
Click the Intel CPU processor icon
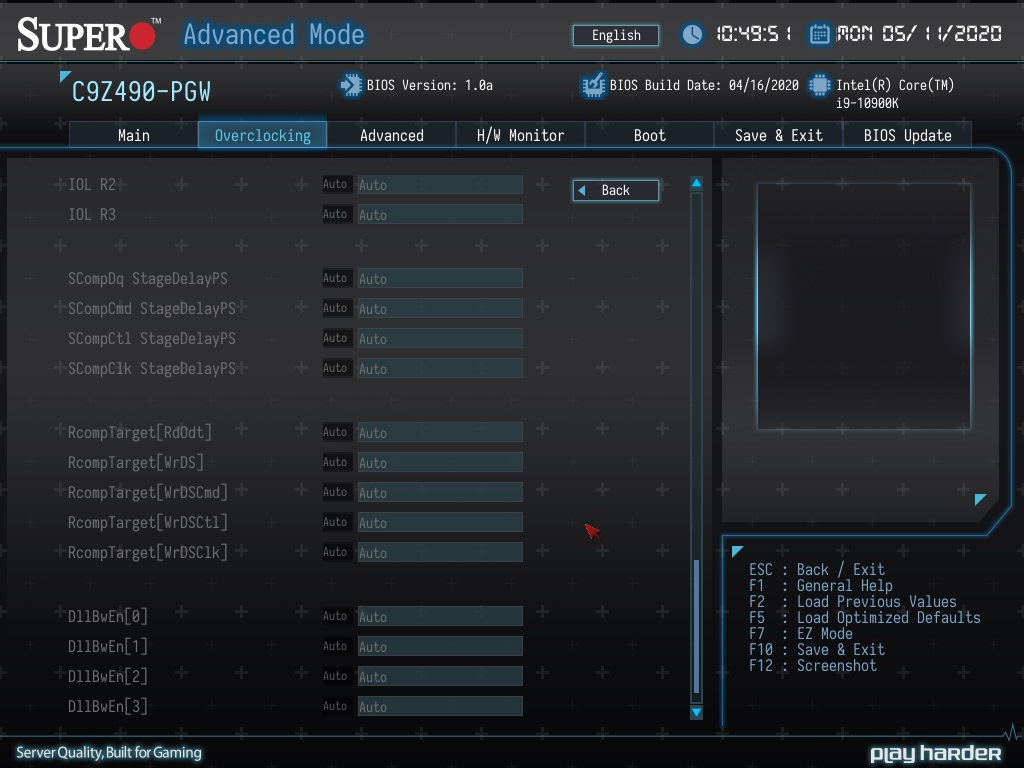pyautogui.click(x=820, y=85)
